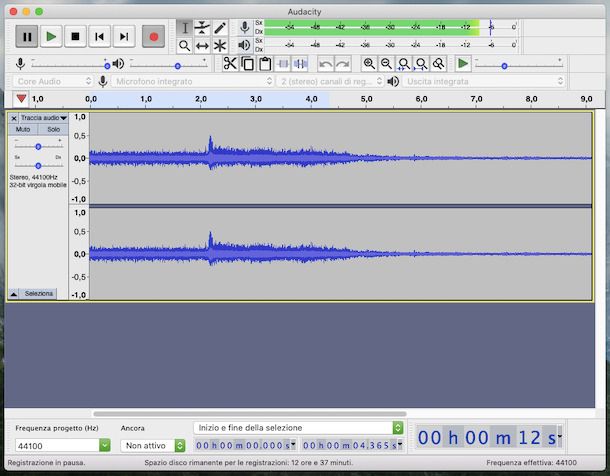
Task: Stop recording with the Stop button
Action: point(75,37)
